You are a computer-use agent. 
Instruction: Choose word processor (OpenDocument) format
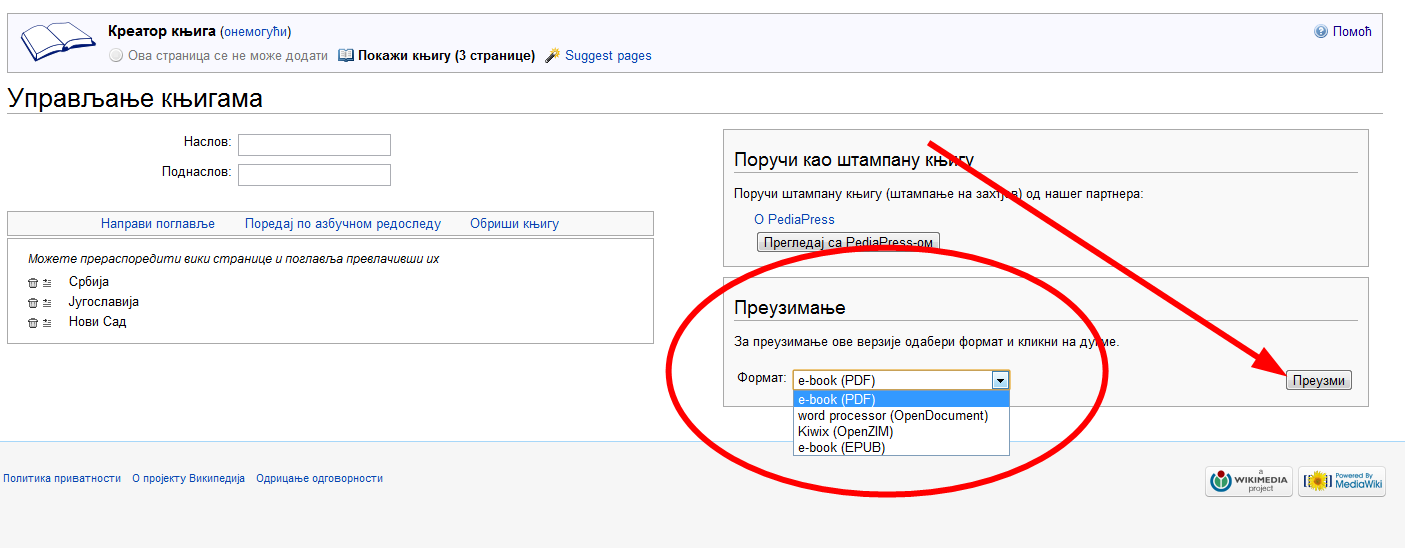coord(892,415)
